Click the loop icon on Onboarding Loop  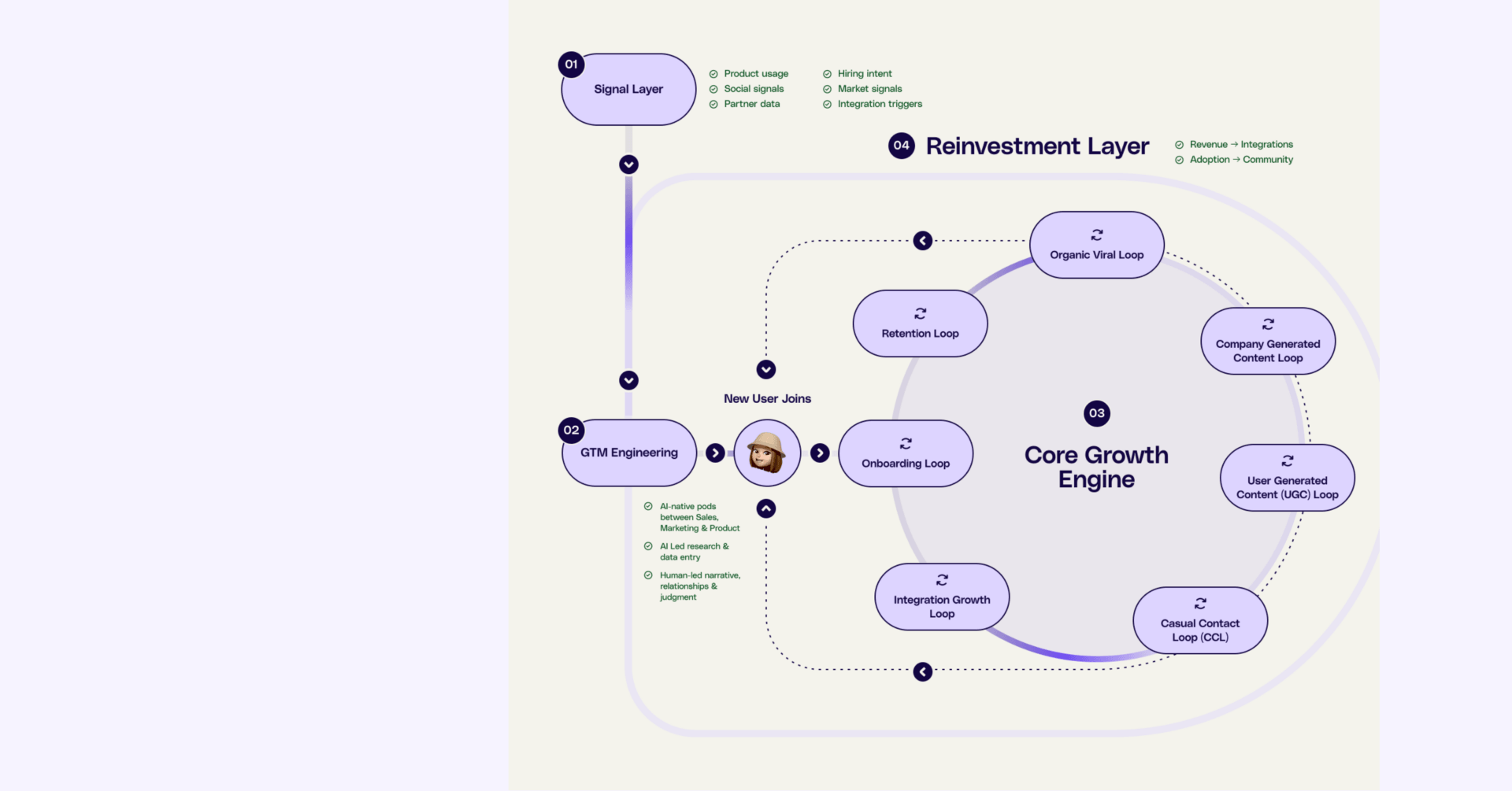click(905, 443)
